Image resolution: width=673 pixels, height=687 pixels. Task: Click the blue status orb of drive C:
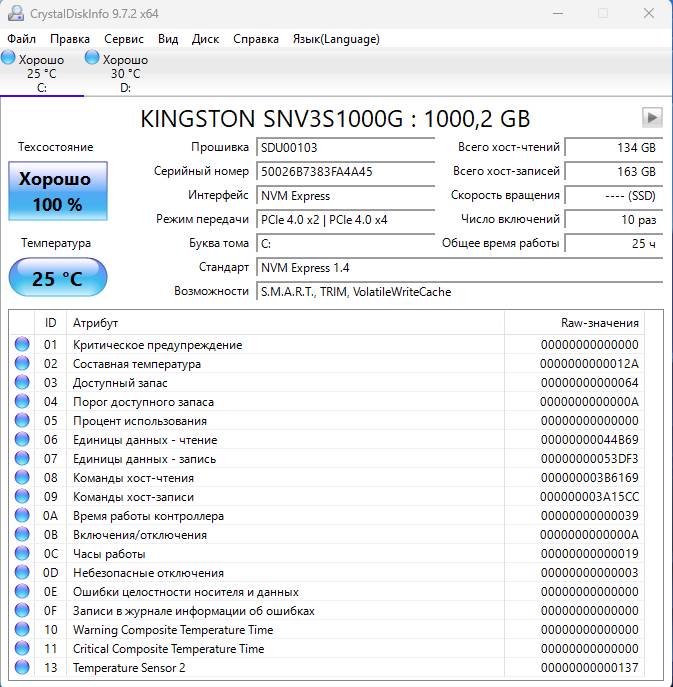[x=9, y=59]
